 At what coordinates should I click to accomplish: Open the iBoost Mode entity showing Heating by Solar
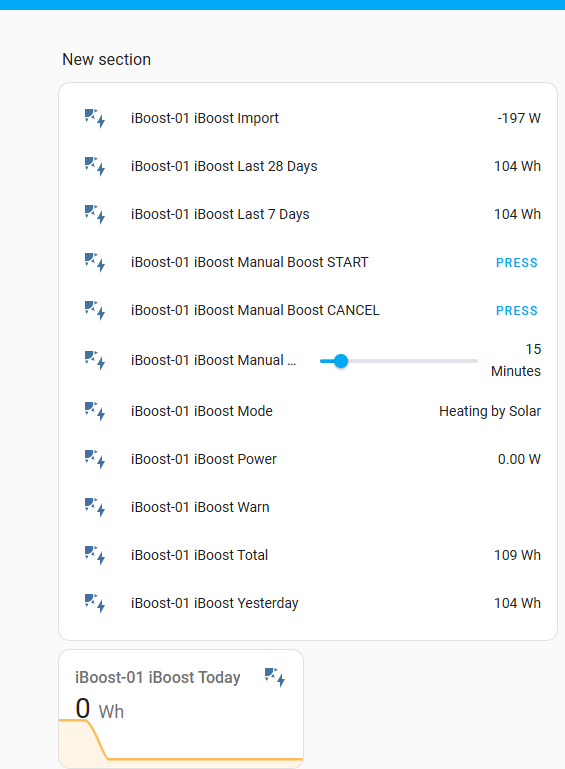(308, 411)
